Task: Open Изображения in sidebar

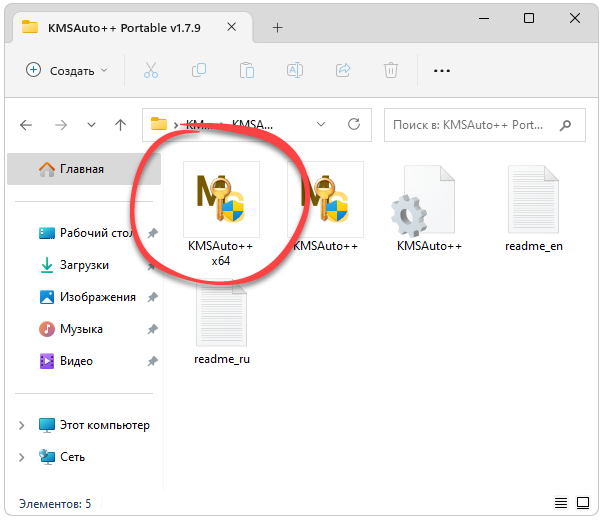Action: [x=87, y=297]
